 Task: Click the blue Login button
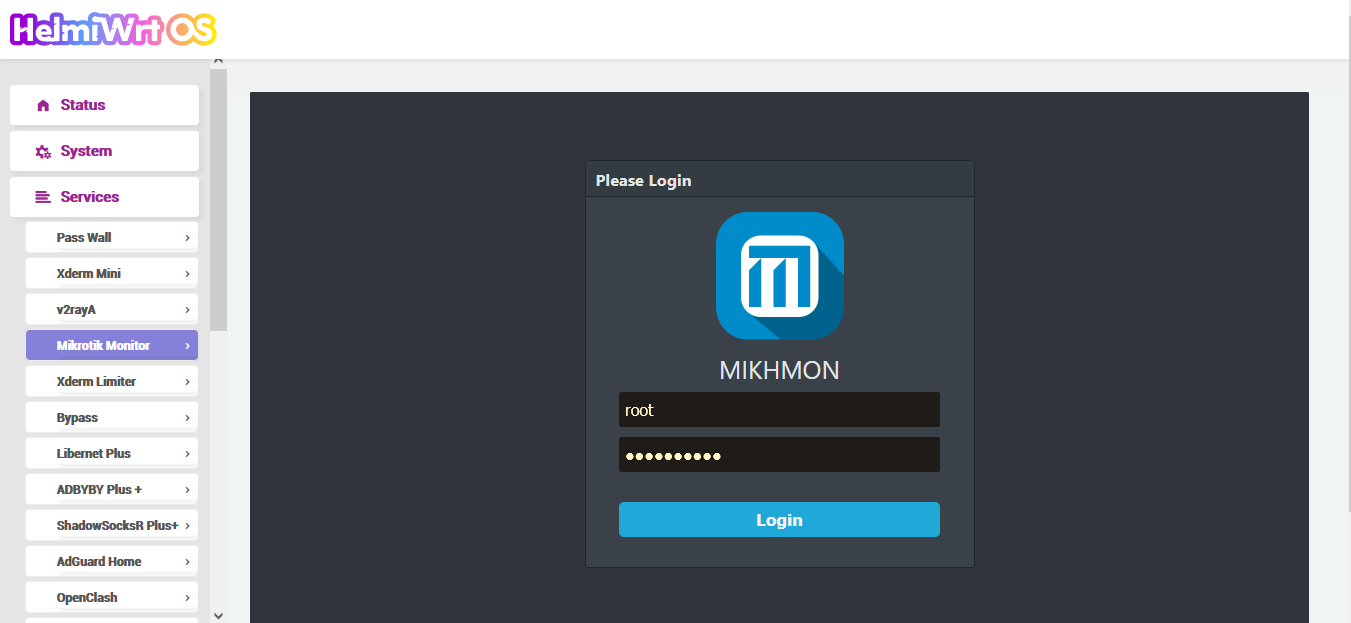[x=779, y=520]
